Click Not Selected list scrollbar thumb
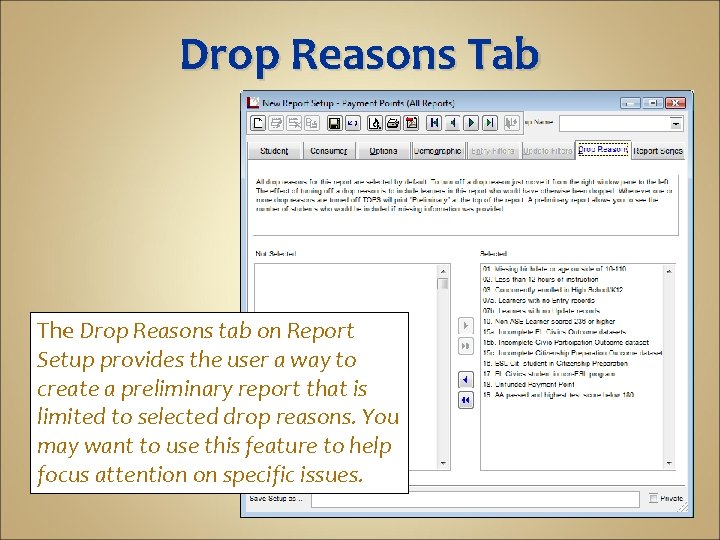 click(443, 284)
